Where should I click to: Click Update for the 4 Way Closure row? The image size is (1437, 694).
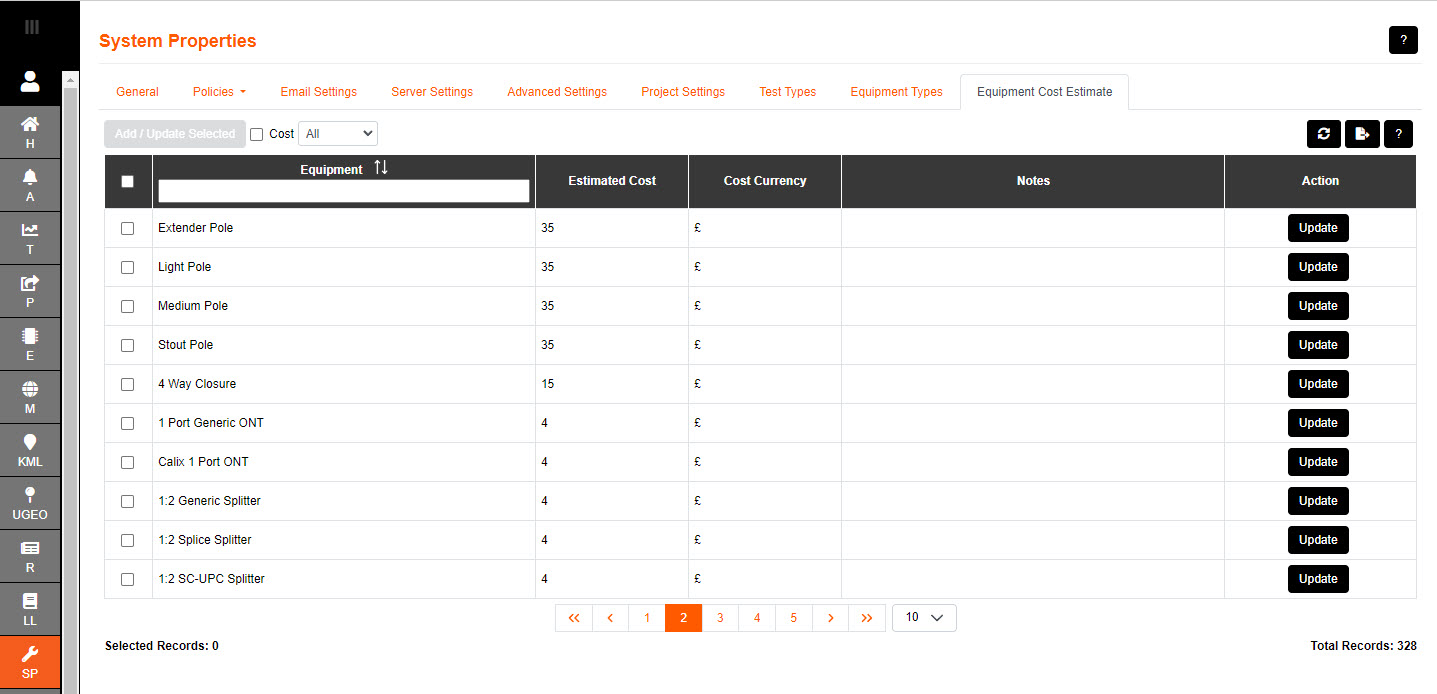tap(1317, 384)
